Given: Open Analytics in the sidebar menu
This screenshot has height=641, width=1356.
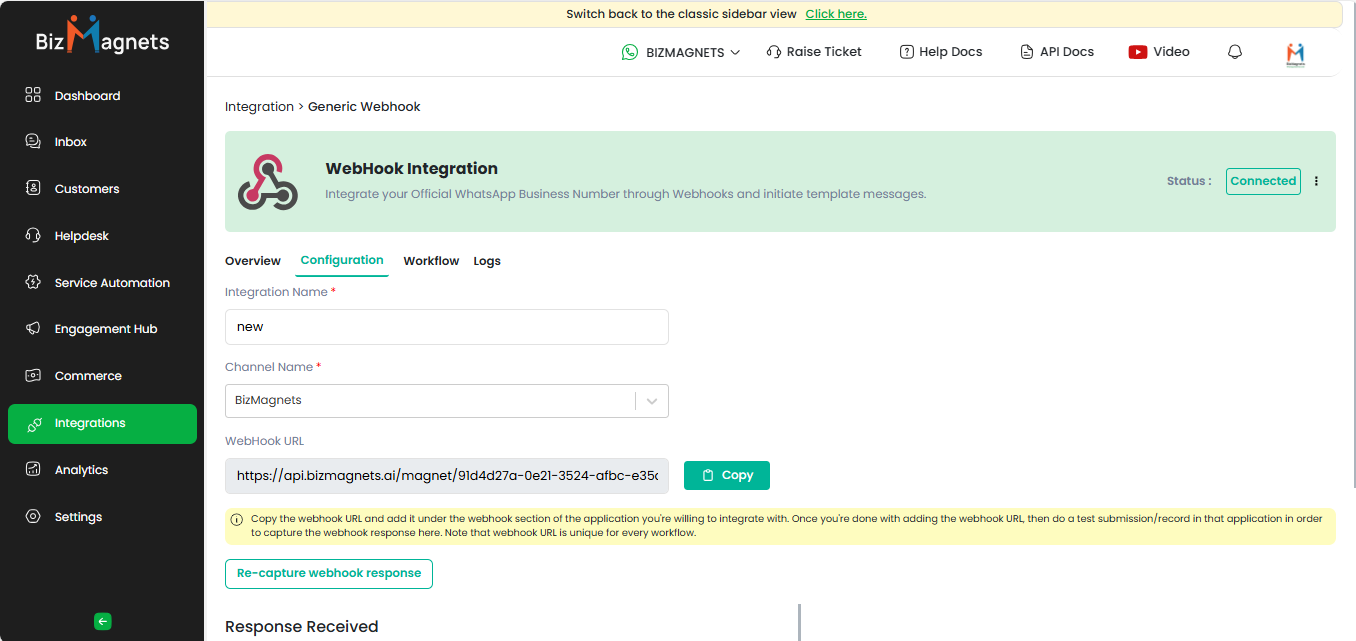Looking at the screenshot, I should pyautogui.click(x=81, y=470).
